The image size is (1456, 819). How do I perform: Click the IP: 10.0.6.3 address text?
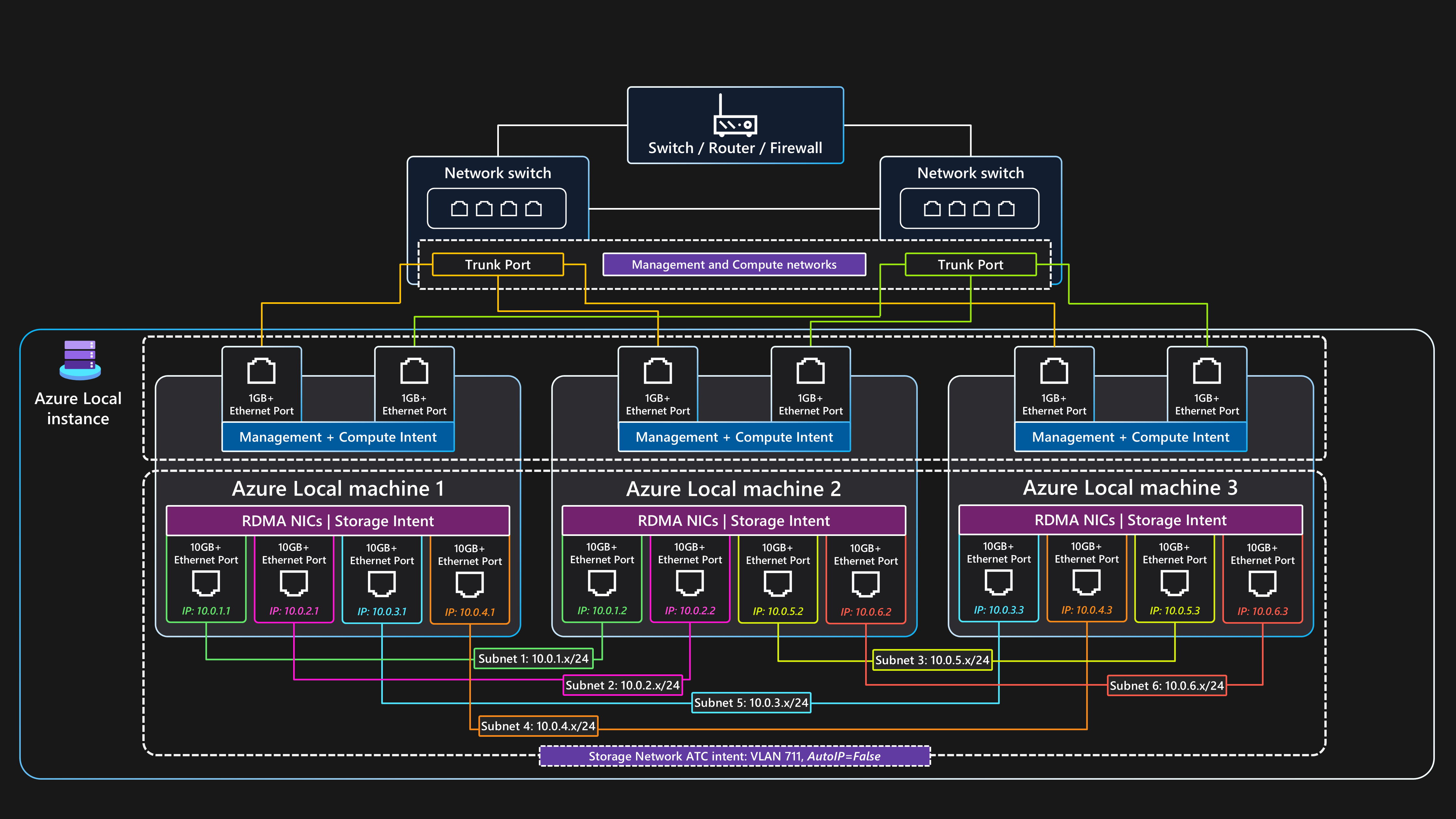(1262, 612)
